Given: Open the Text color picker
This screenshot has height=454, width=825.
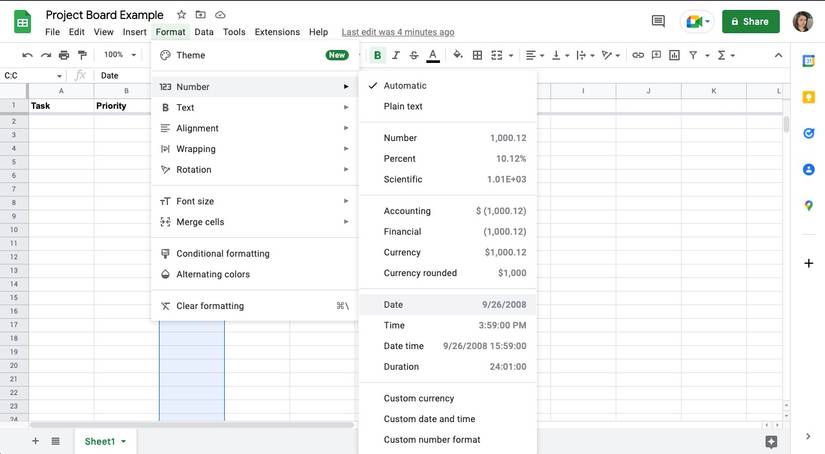Looking at the screenshot, I should click(x=432, y=56).
